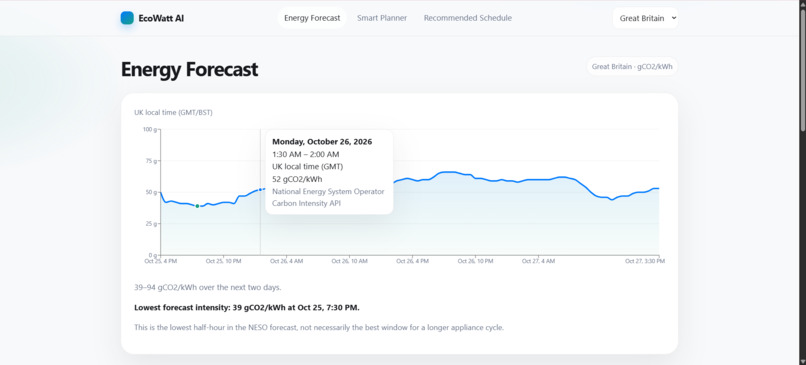
Task: Click the tooltip time '1:30 AM – 2:00 AM'
Action: click(305, 154)
